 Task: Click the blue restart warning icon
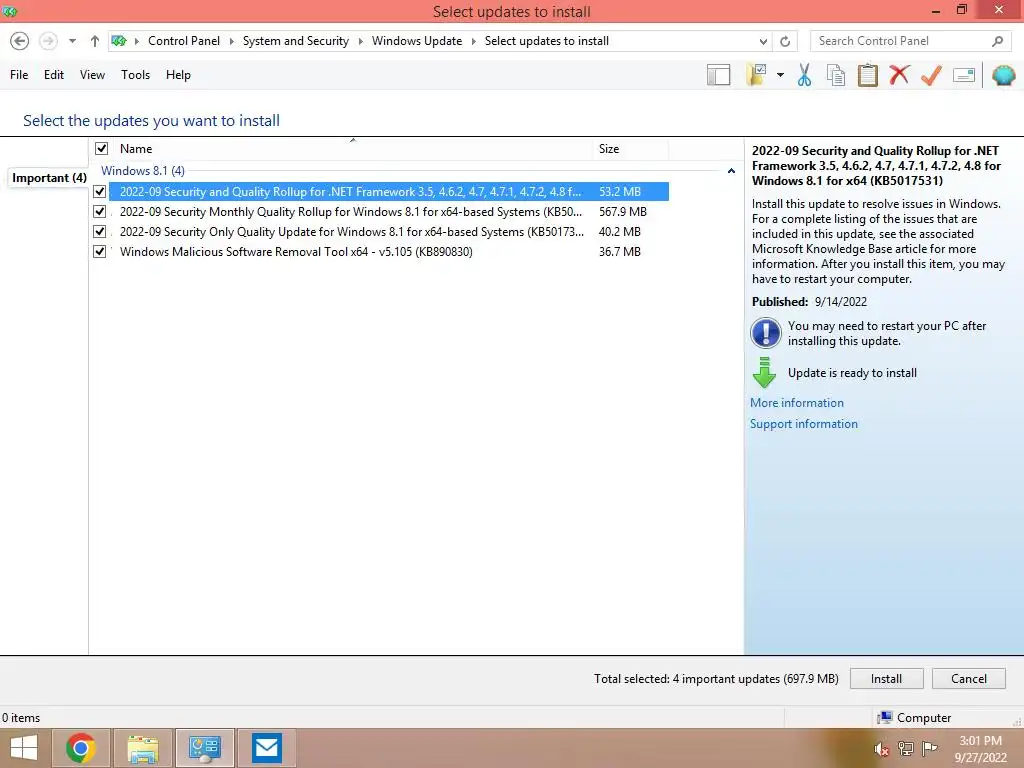pos(765,333)
